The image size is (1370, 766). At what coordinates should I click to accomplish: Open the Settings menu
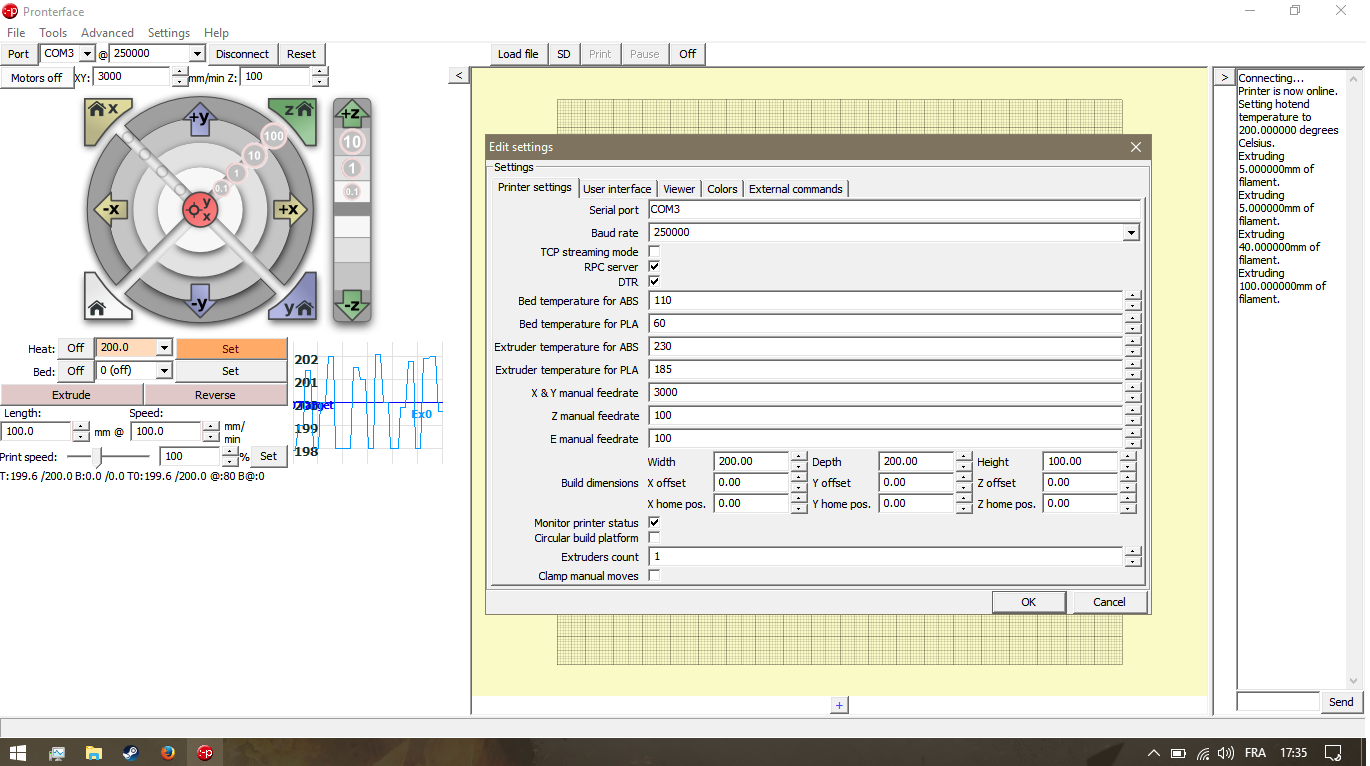coord(169,33)
